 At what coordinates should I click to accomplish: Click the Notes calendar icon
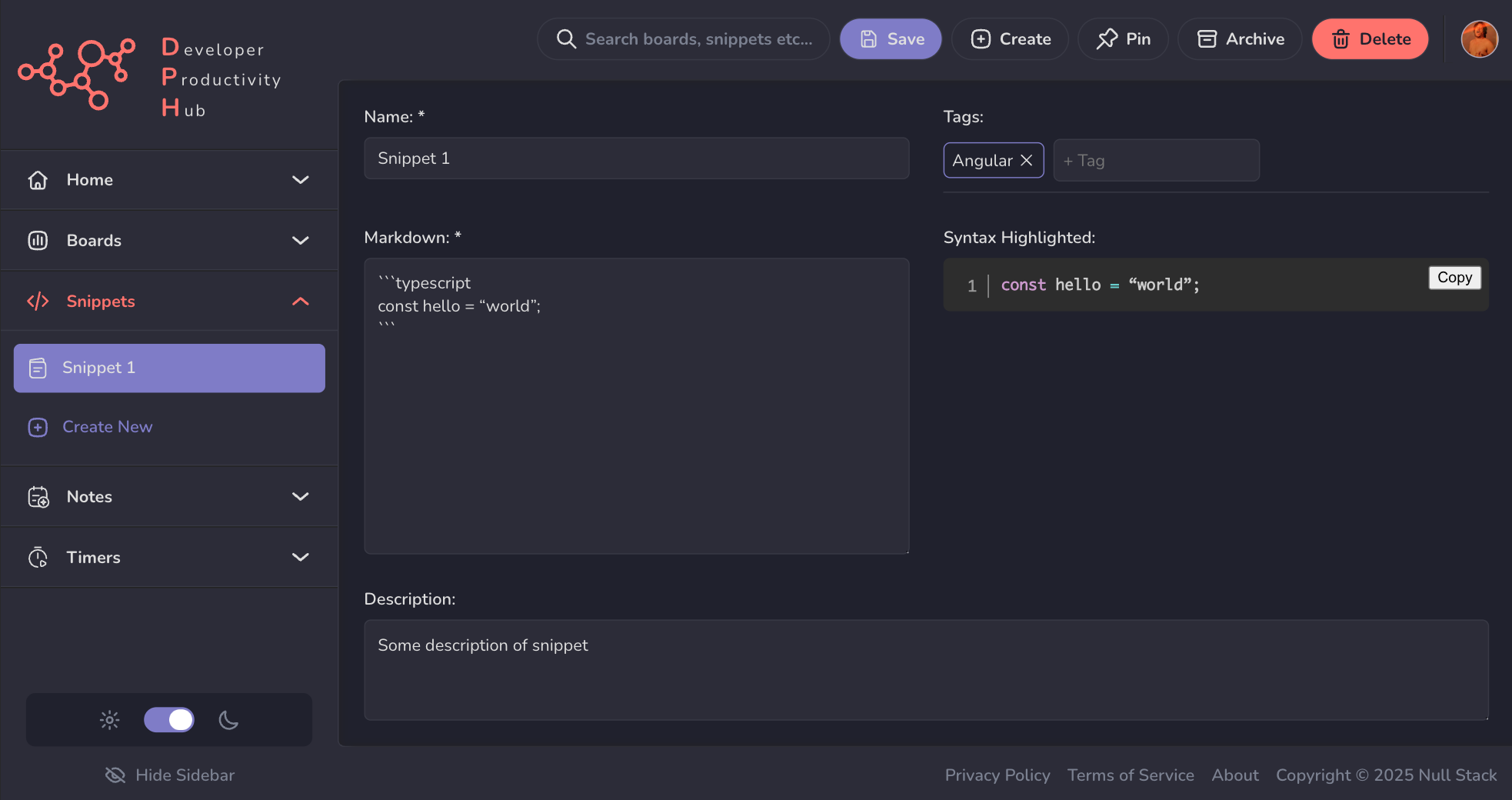point(38,497)
